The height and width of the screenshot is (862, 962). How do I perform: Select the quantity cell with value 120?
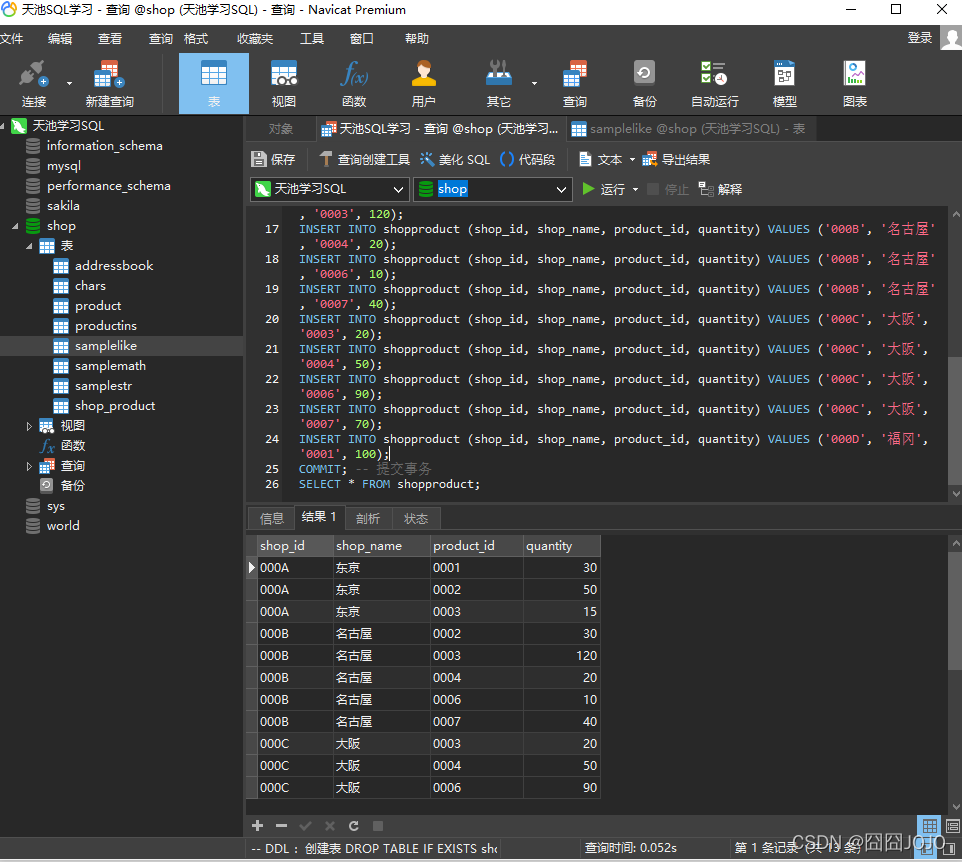[561, 655]
